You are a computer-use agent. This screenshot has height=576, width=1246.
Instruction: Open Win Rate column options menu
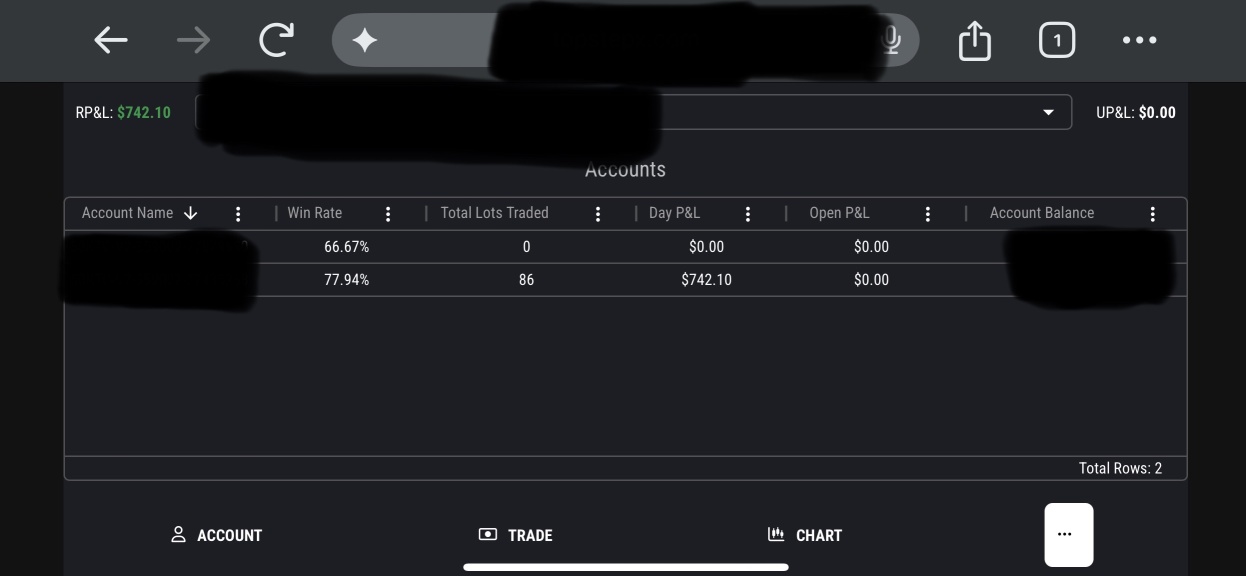click(x=388, y=214)
